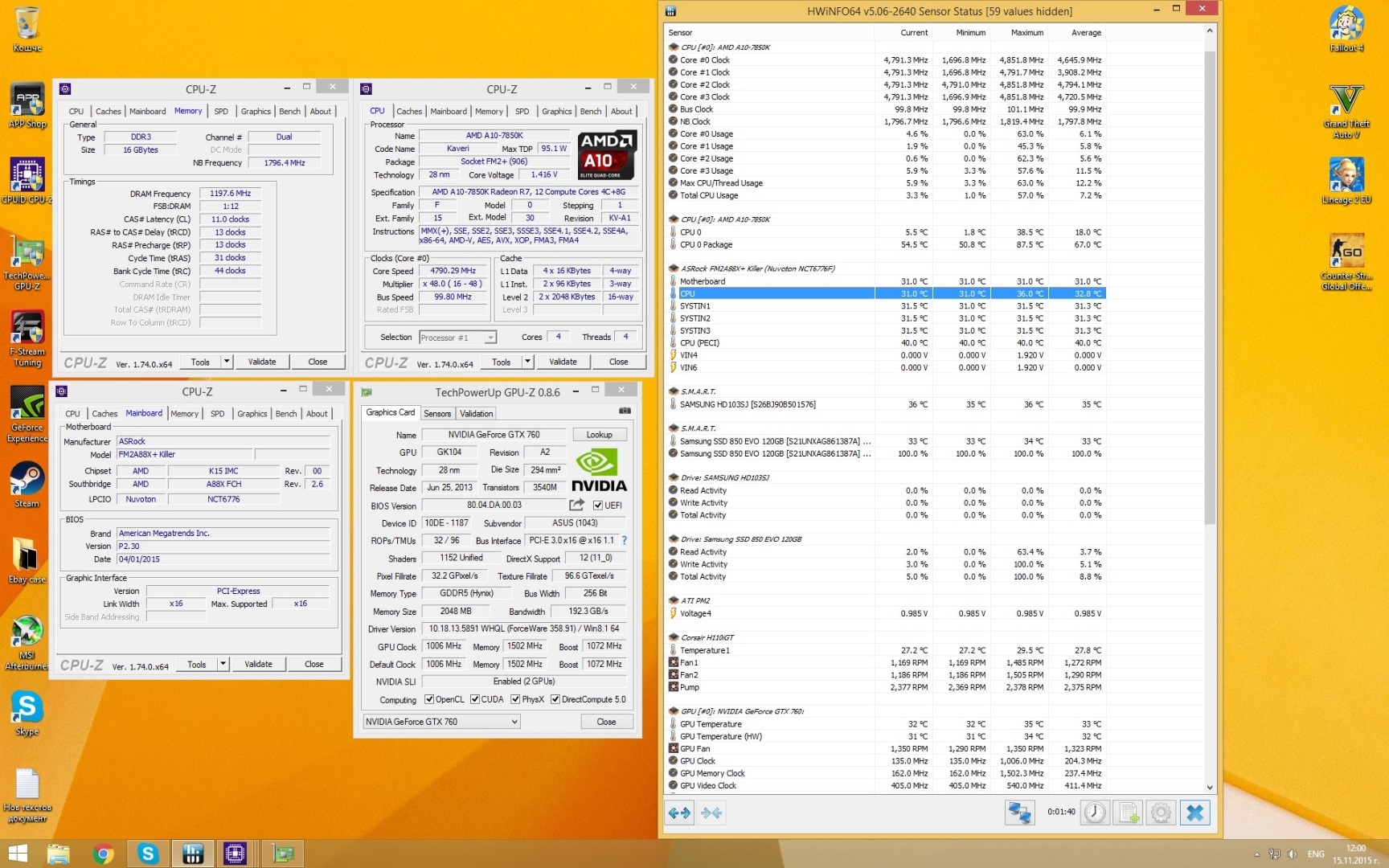Select Counter-Strike Global Offensive shortcut
The width and height of the screenshot is (1389, 868).
click(1346, 261)
